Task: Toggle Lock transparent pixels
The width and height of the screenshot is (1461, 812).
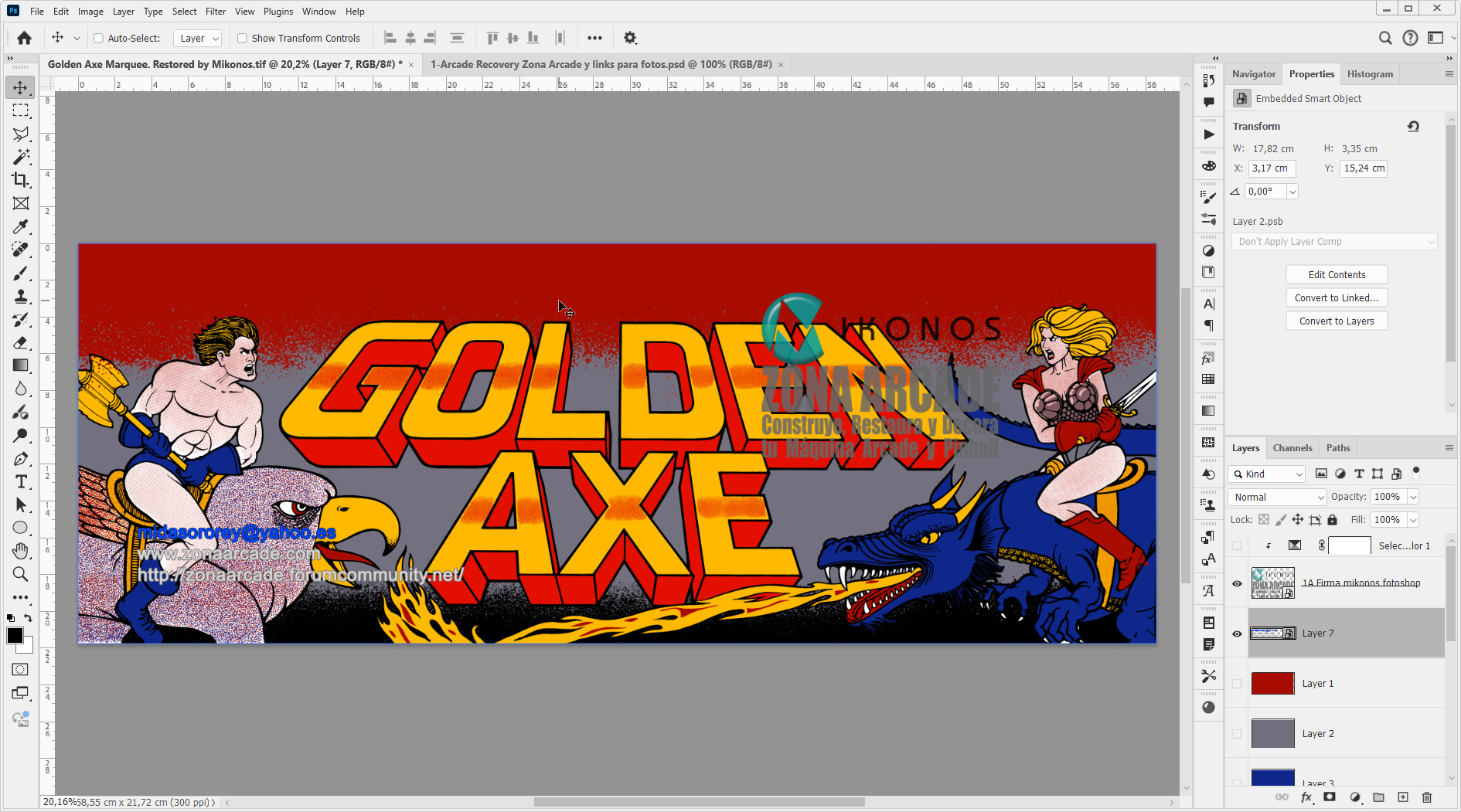Action: click(x=1264, y=520)
